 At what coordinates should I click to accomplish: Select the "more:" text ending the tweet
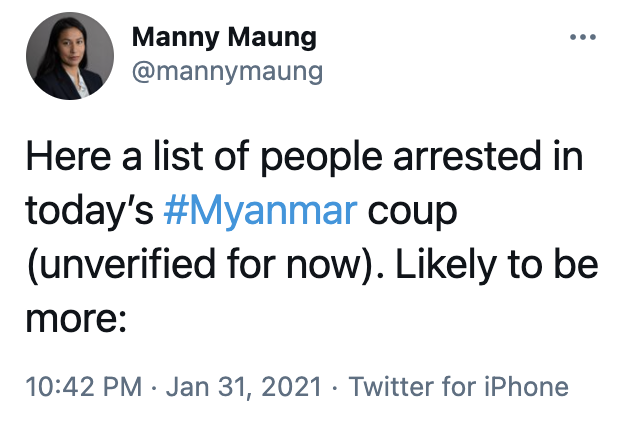76,319
